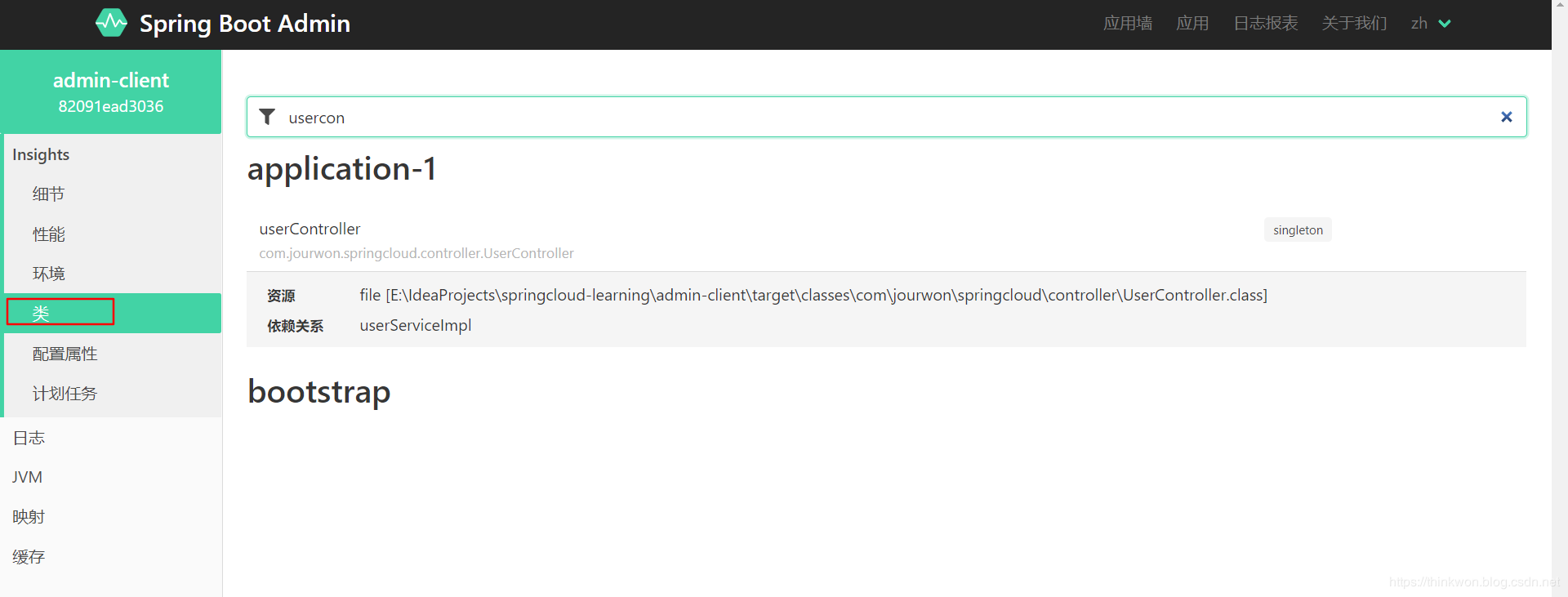This screenshot has width=1568, height=597.
Task: Click inside the usercon filter field
Action: point(817,118)
